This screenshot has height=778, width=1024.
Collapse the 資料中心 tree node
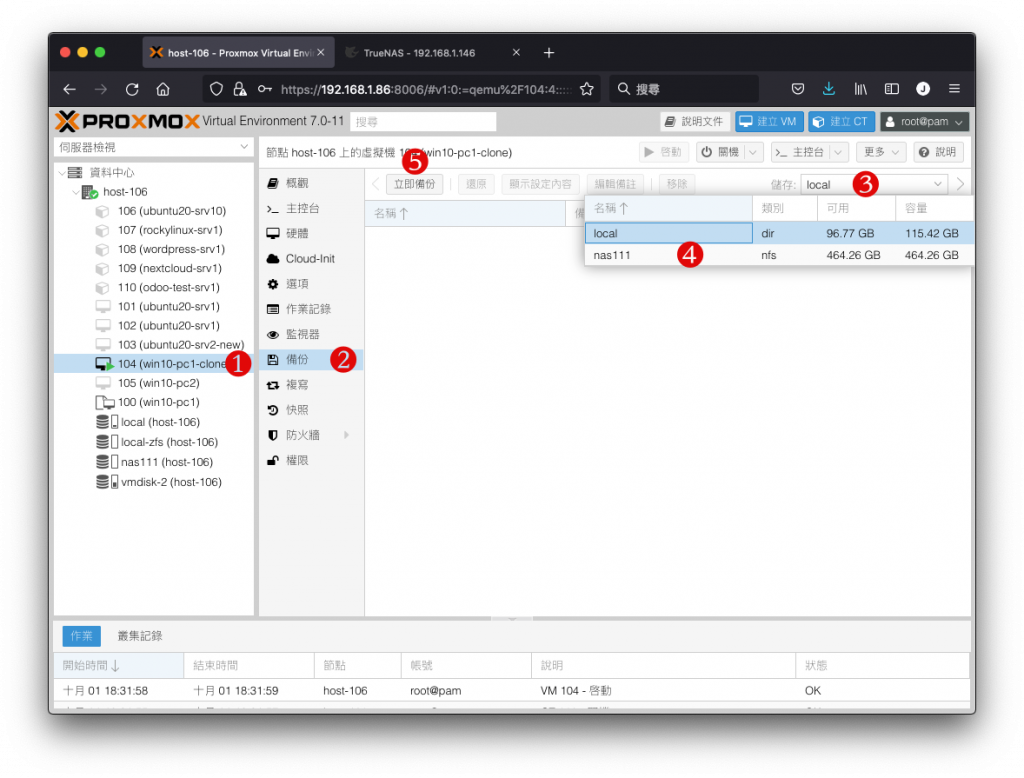point(62,172)
